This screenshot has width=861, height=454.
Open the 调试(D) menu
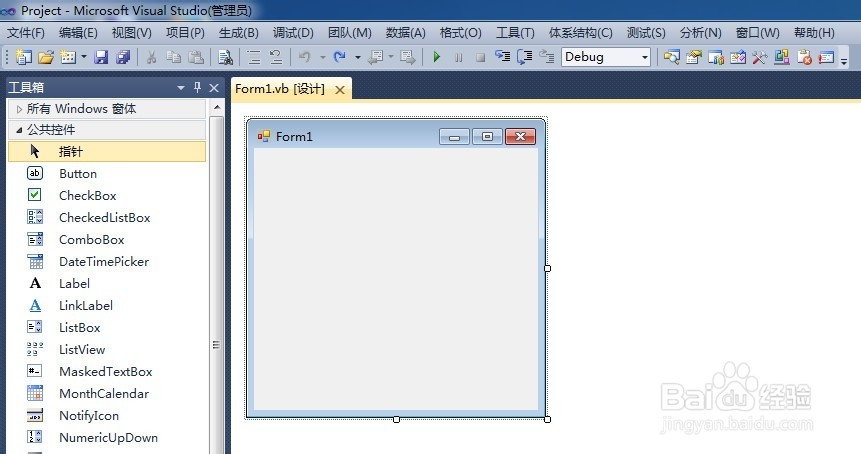coord(293,33)
